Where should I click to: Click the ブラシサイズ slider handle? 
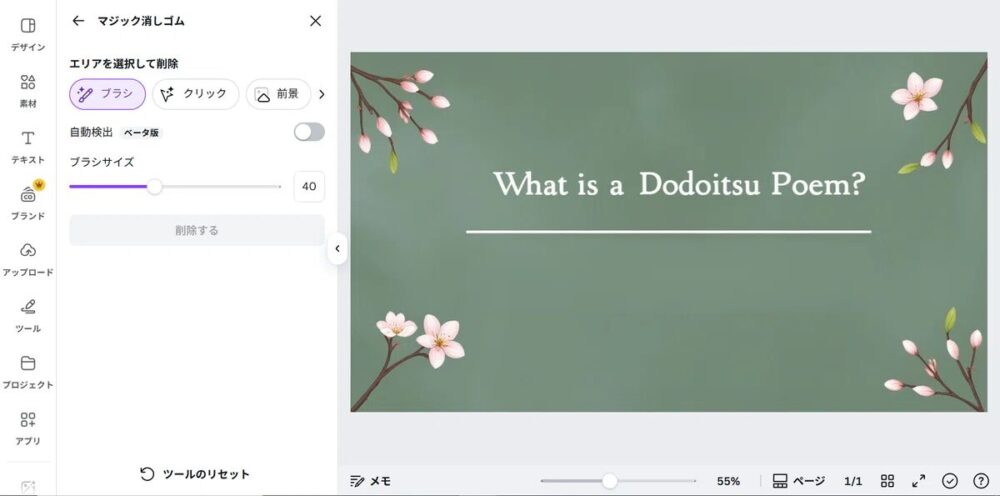click(154, 186)
